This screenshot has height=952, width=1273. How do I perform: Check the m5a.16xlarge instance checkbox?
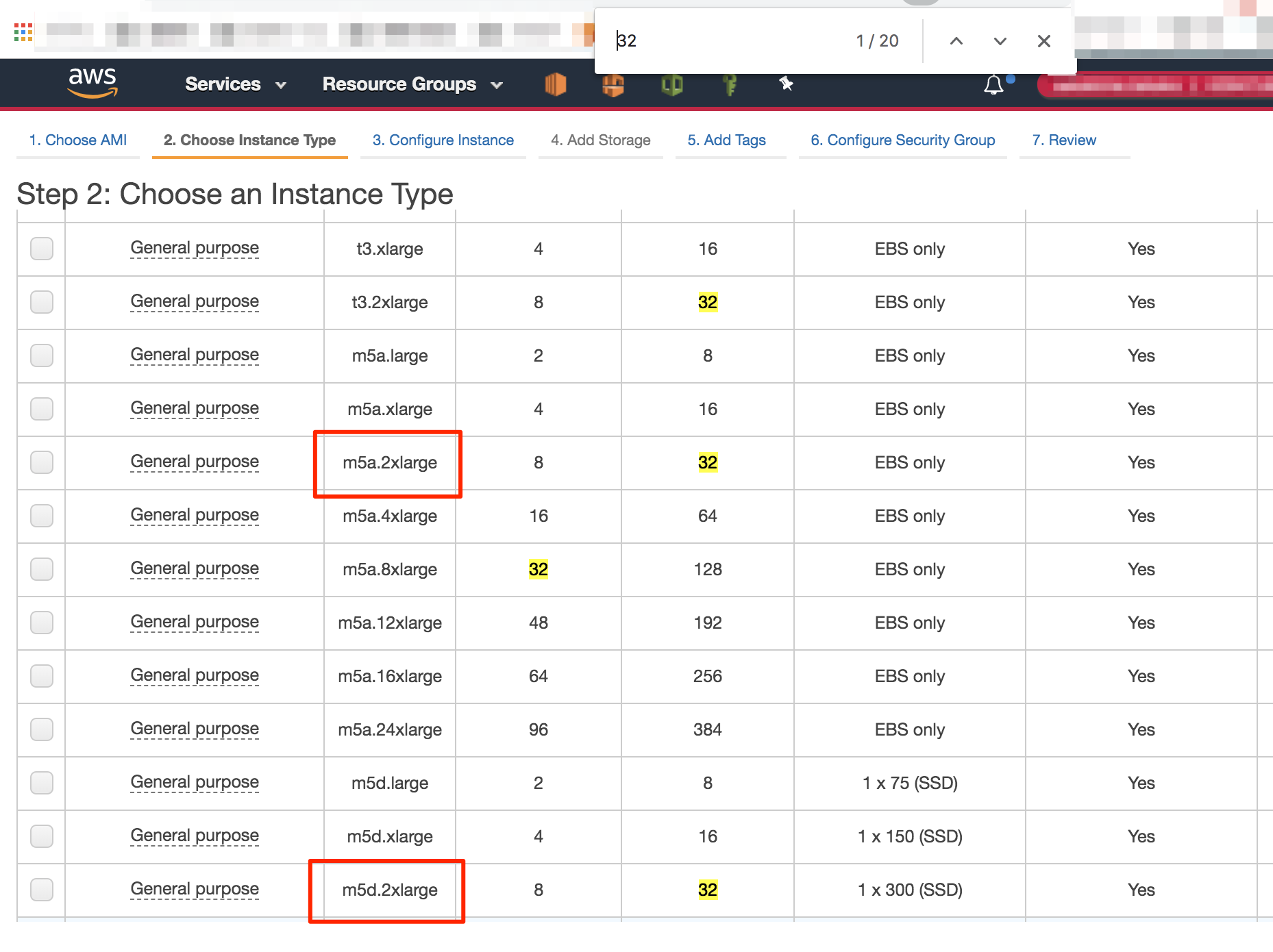(42, 676)
